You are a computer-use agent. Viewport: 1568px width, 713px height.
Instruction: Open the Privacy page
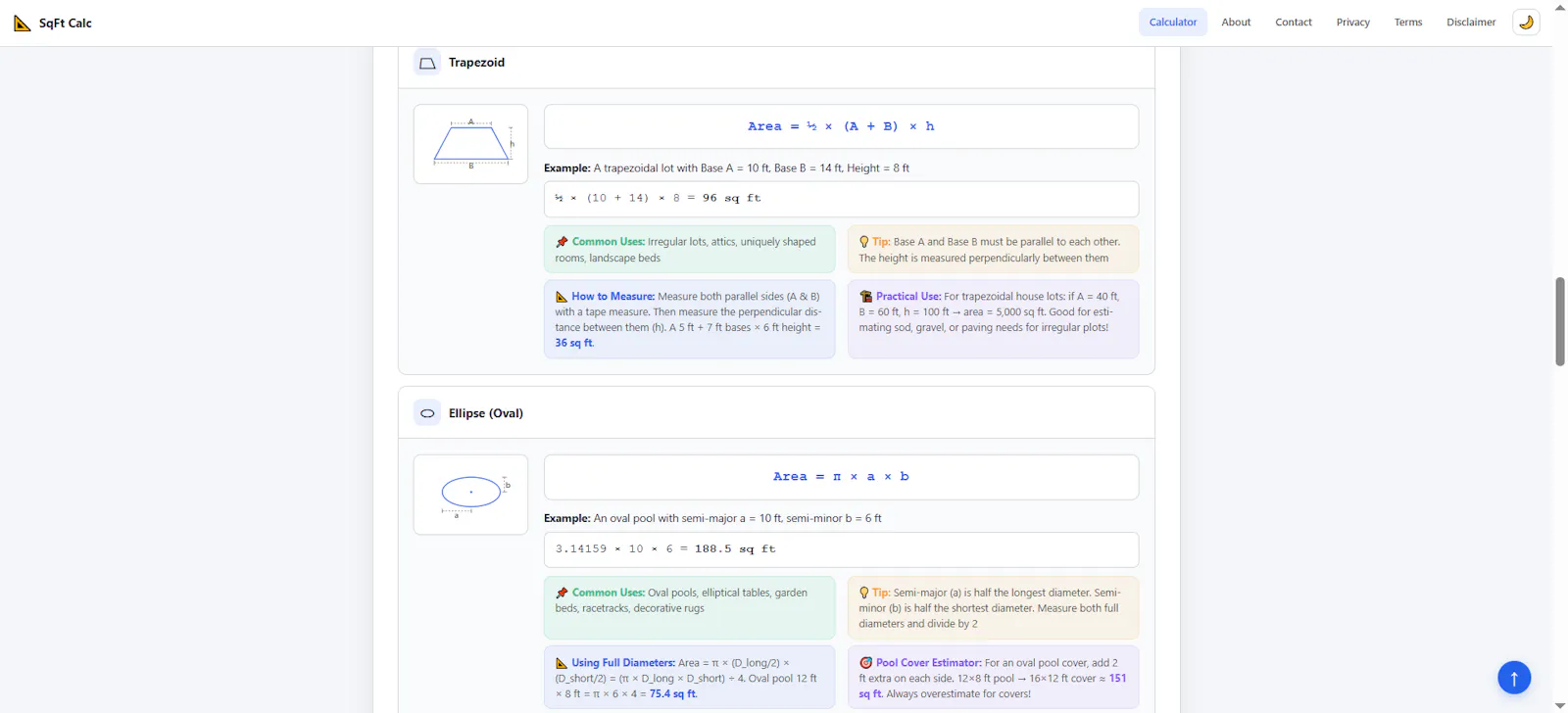click(1353, 22)
